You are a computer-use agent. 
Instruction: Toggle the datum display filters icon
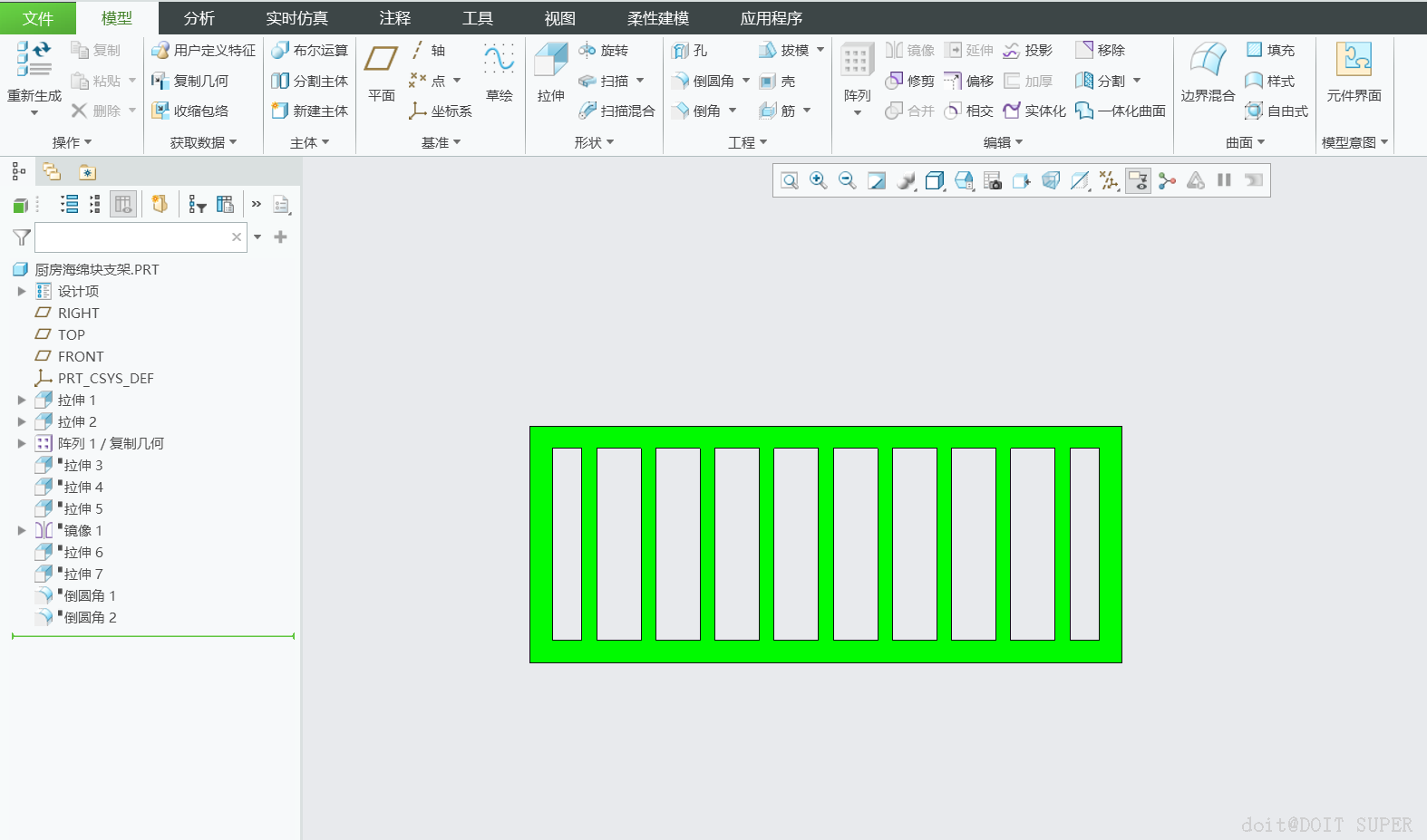(1109, 180)
